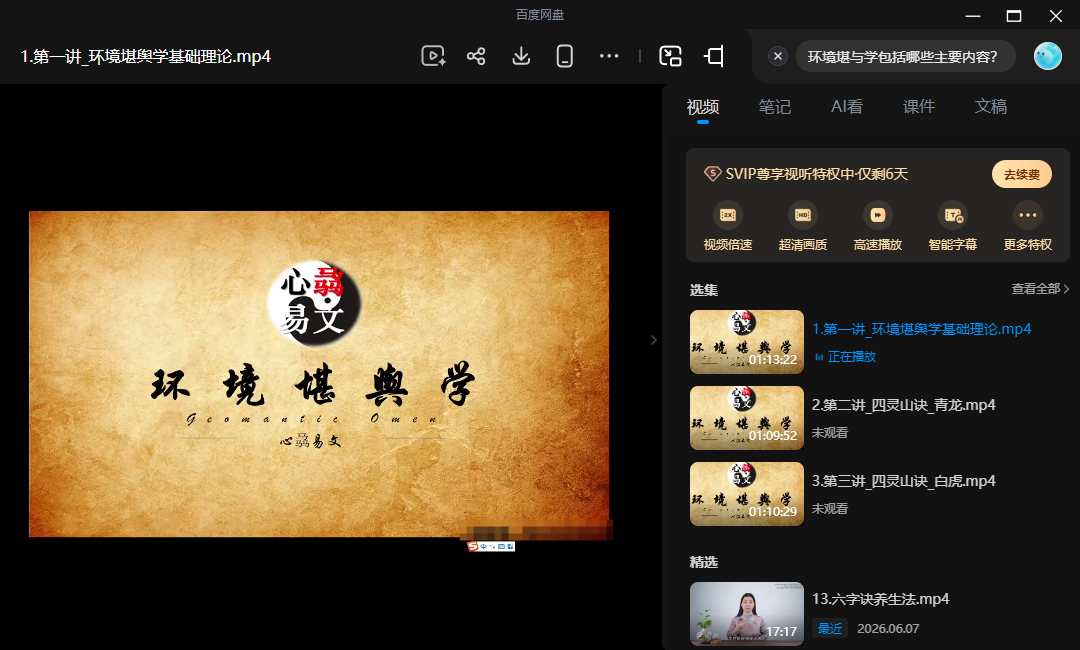Viewport: 1080px width, 650px height.
Task: Click the 去续费 renew button
Action: (x=1021, y=174)
